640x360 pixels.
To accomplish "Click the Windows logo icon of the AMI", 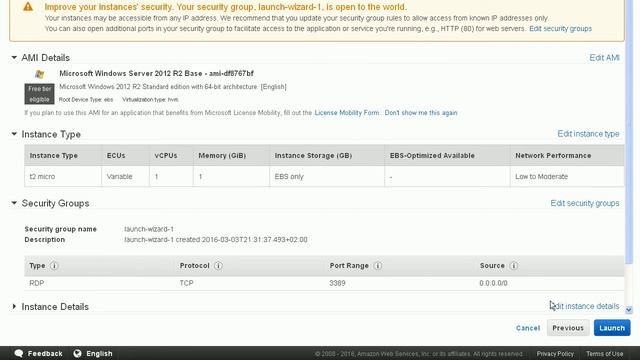I will pos(40,74).
